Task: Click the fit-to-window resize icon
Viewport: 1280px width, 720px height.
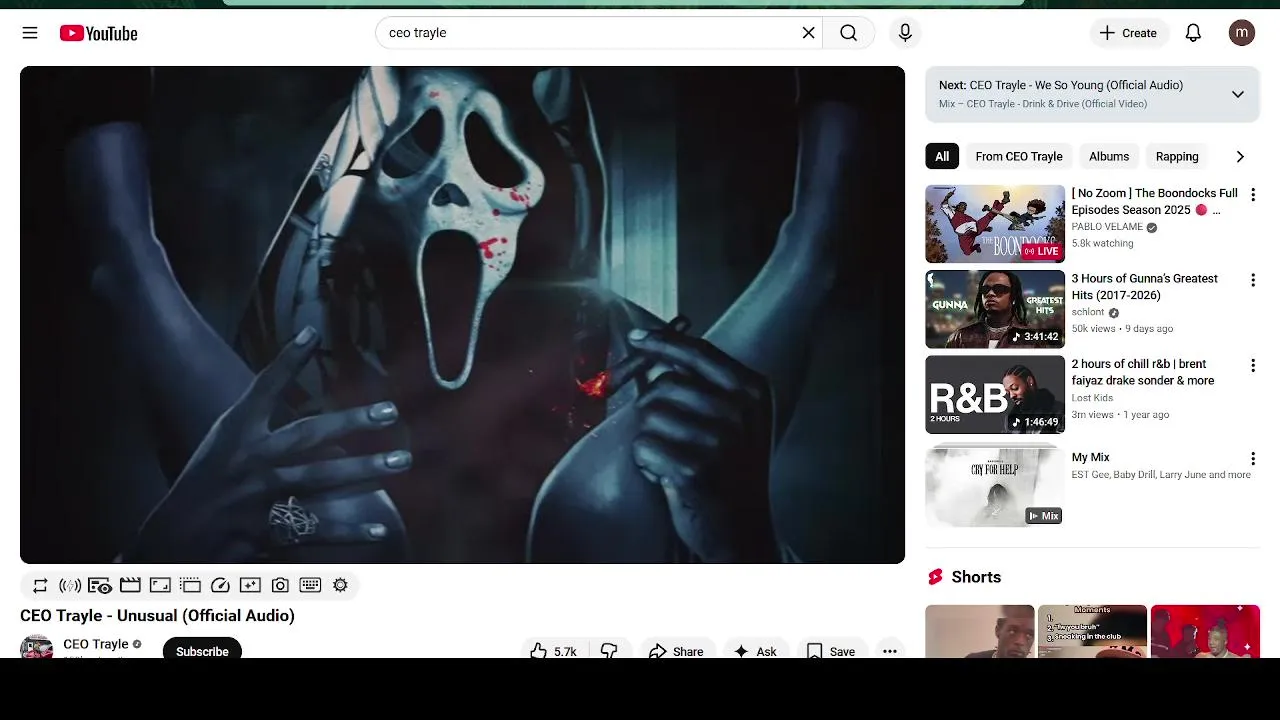Action: [x=160, y=585]
